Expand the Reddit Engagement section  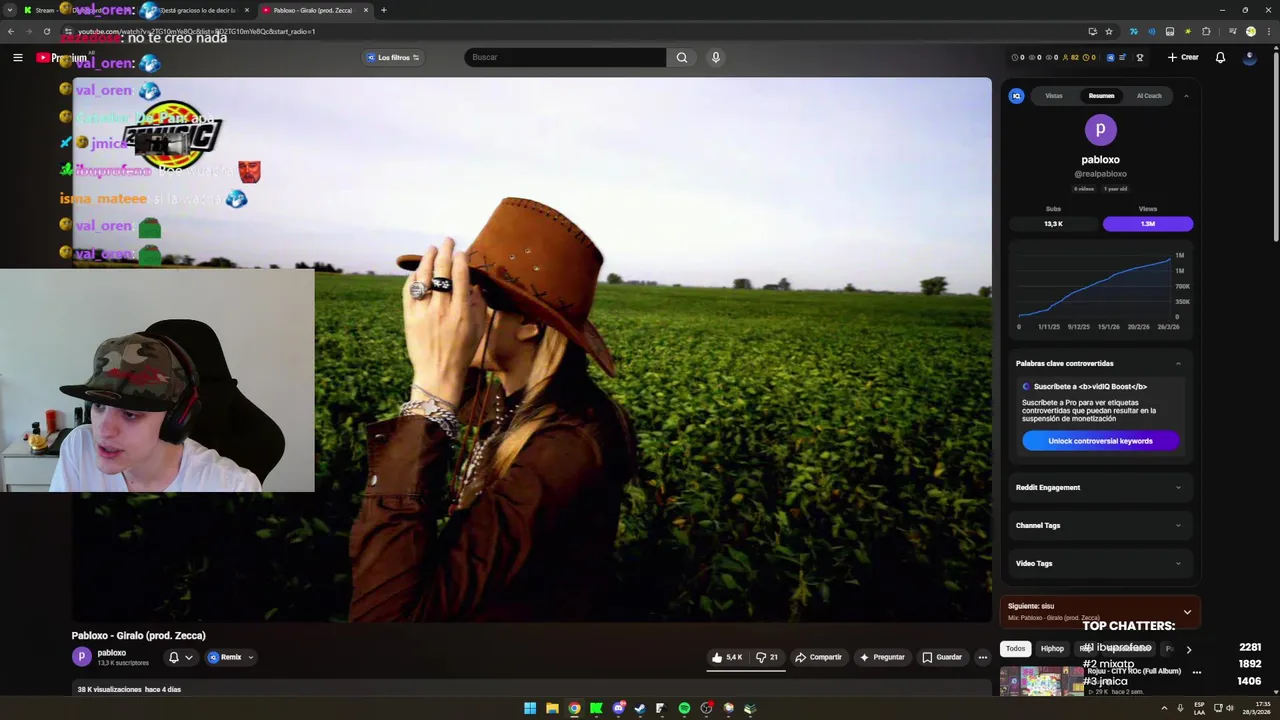[1100, 487]
